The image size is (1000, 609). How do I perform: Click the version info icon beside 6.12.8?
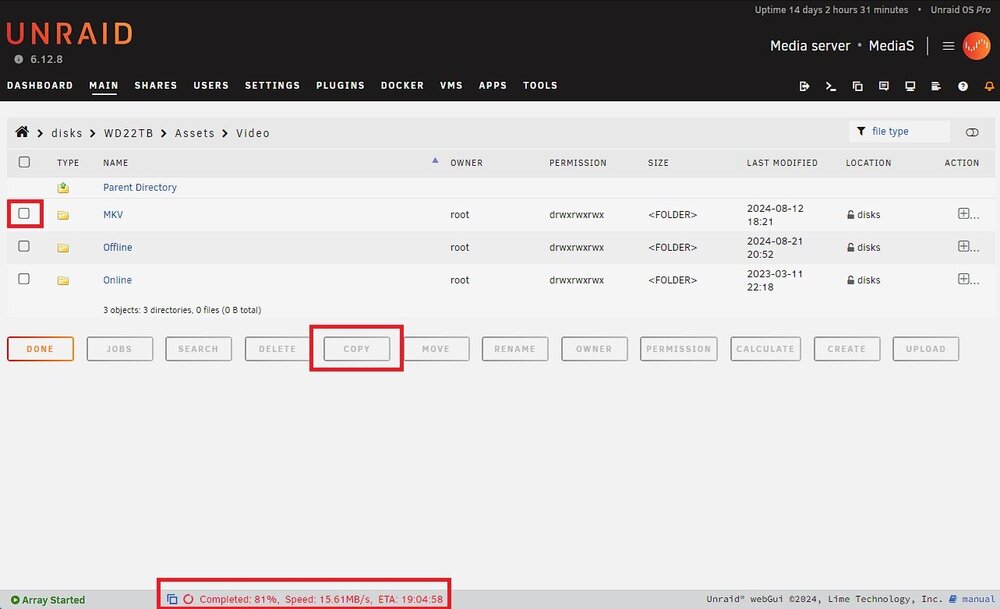(x=18, y=59)
